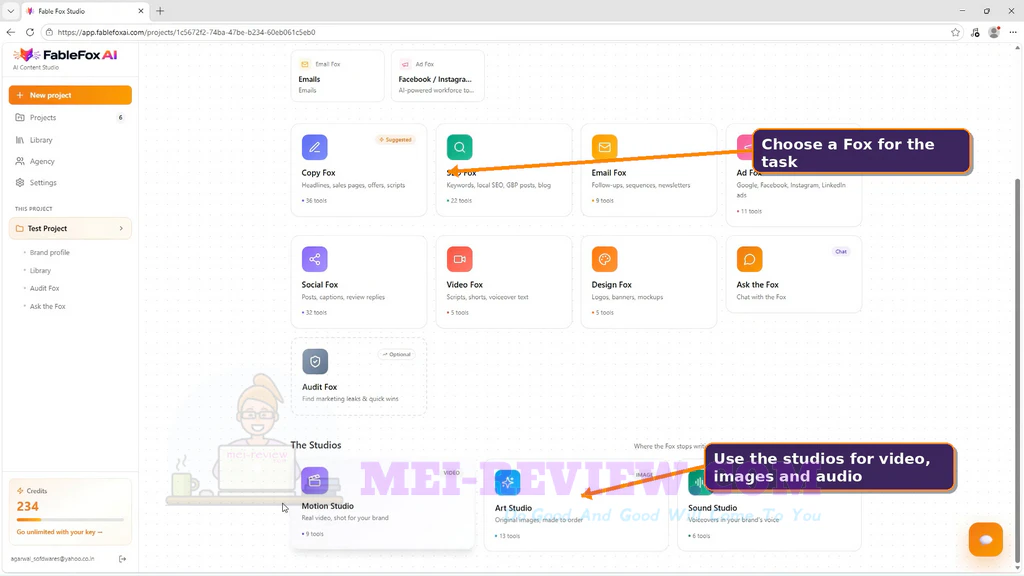This screenshot has height=576, width=1024.
Task: Click the Video Fox camera icon
Action: pos(459,259)
